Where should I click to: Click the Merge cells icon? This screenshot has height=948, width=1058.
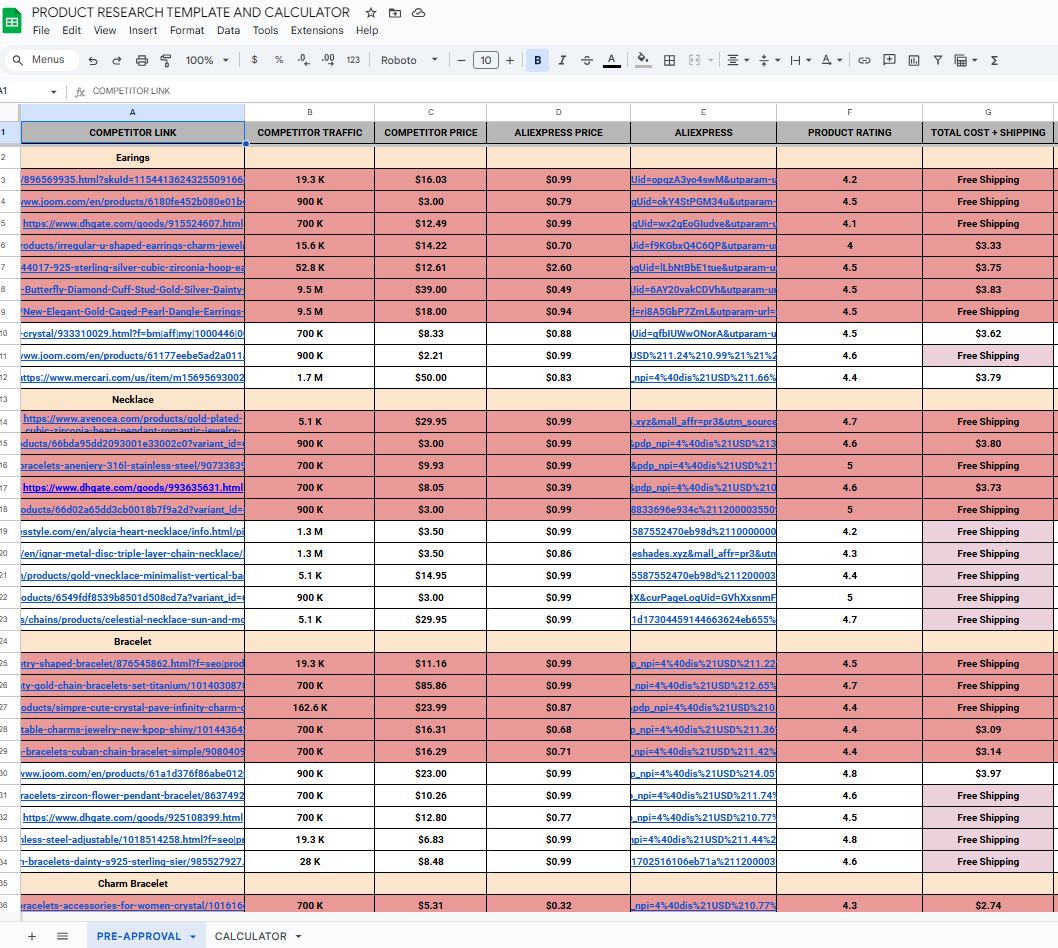click(694, 61)
